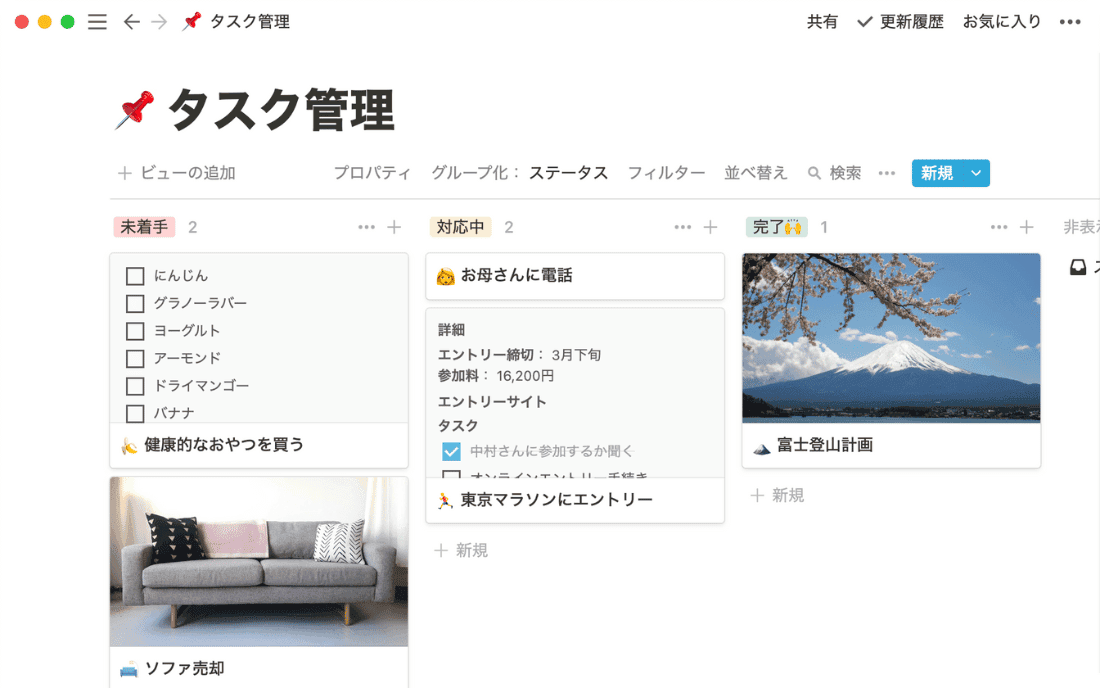Screen dimensions: 1100x700
Task: Click the エントリー締切: 3月下旬 line
Action: 519,355
